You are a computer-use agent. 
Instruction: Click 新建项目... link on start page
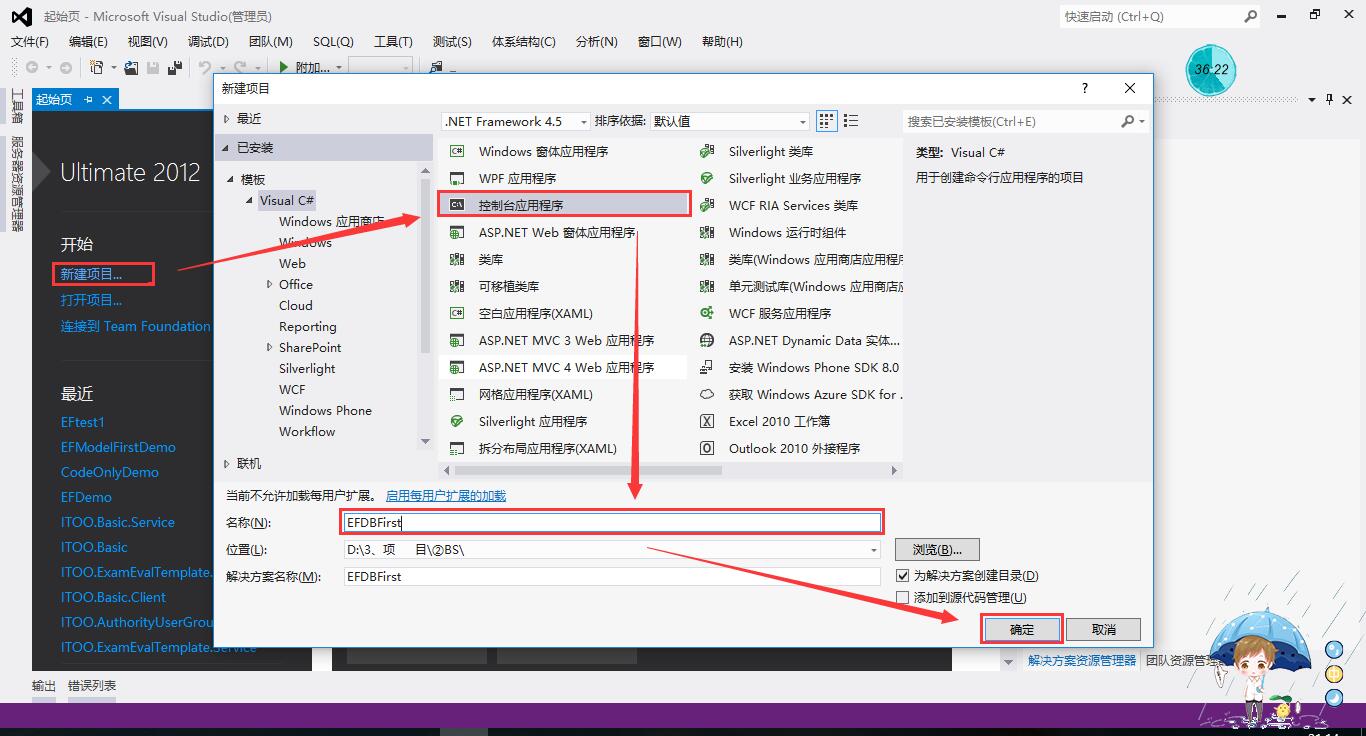tap(91, 274)
